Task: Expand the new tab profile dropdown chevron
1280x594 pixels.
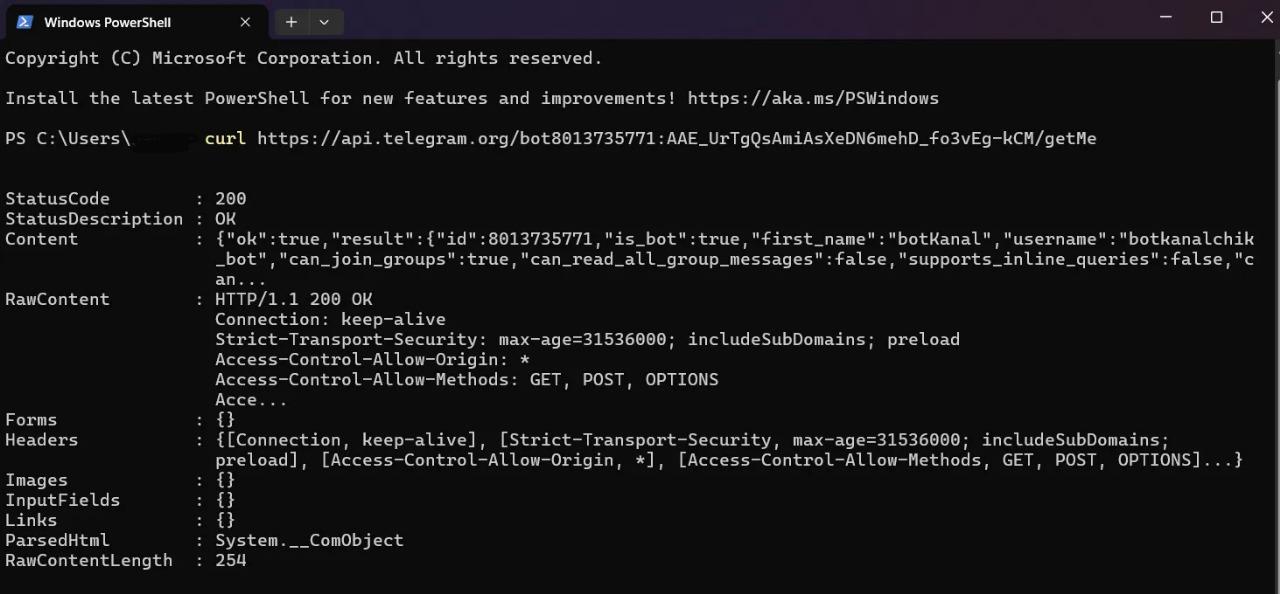Action: click(324, 22)
